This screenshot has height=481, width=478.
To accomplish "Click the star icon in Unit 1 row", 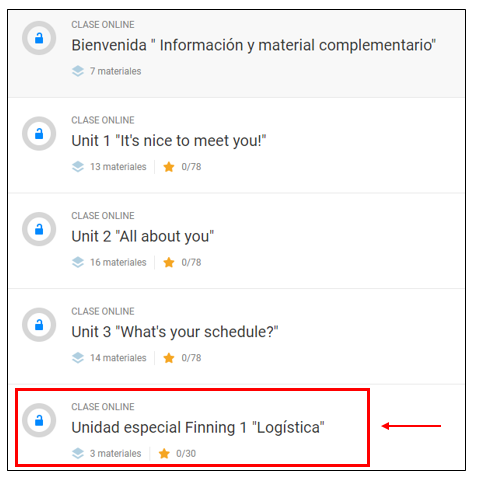I will pyautogui.click(x=169, y=167).
